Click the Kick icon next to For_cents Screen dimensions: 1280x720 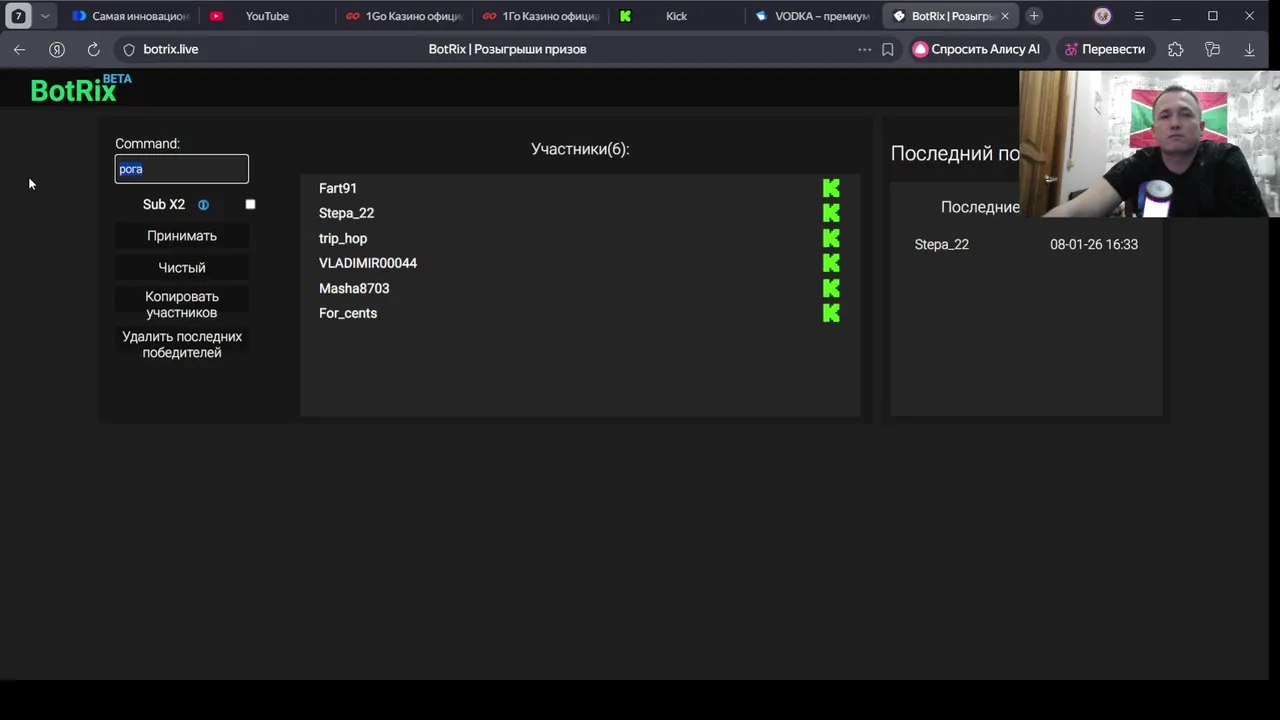tap(831, 313)
